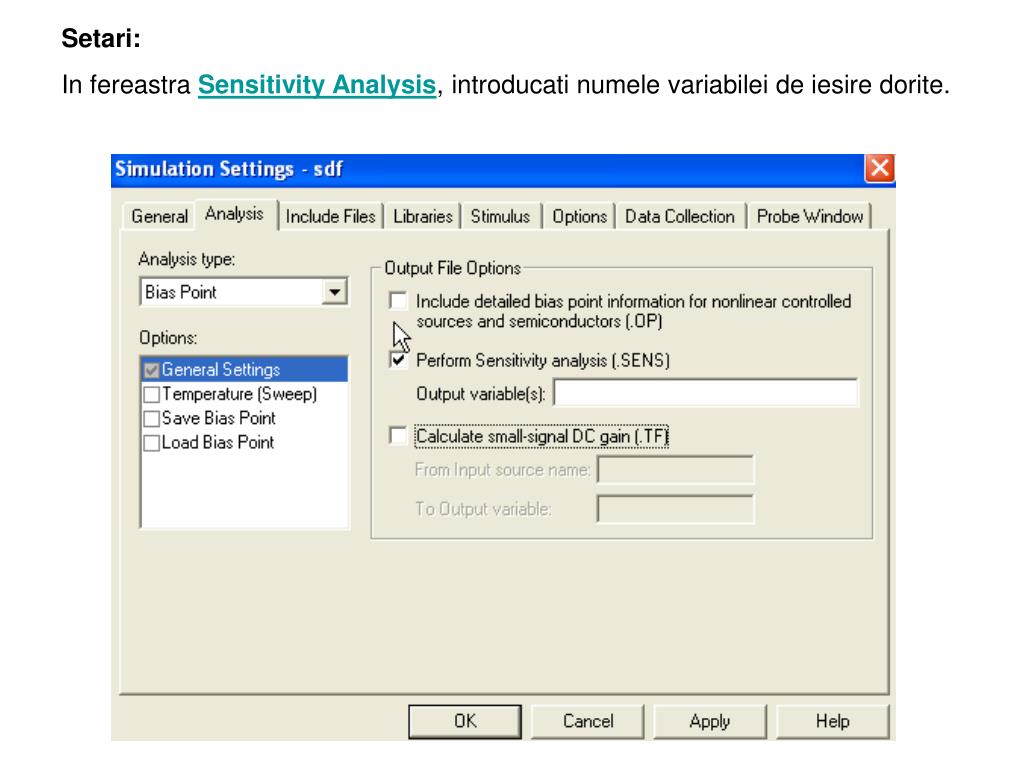The image size is (1024, 768).
Task: Click the 'Simulation Settings - sdf' title
Action: pos(229,169)
